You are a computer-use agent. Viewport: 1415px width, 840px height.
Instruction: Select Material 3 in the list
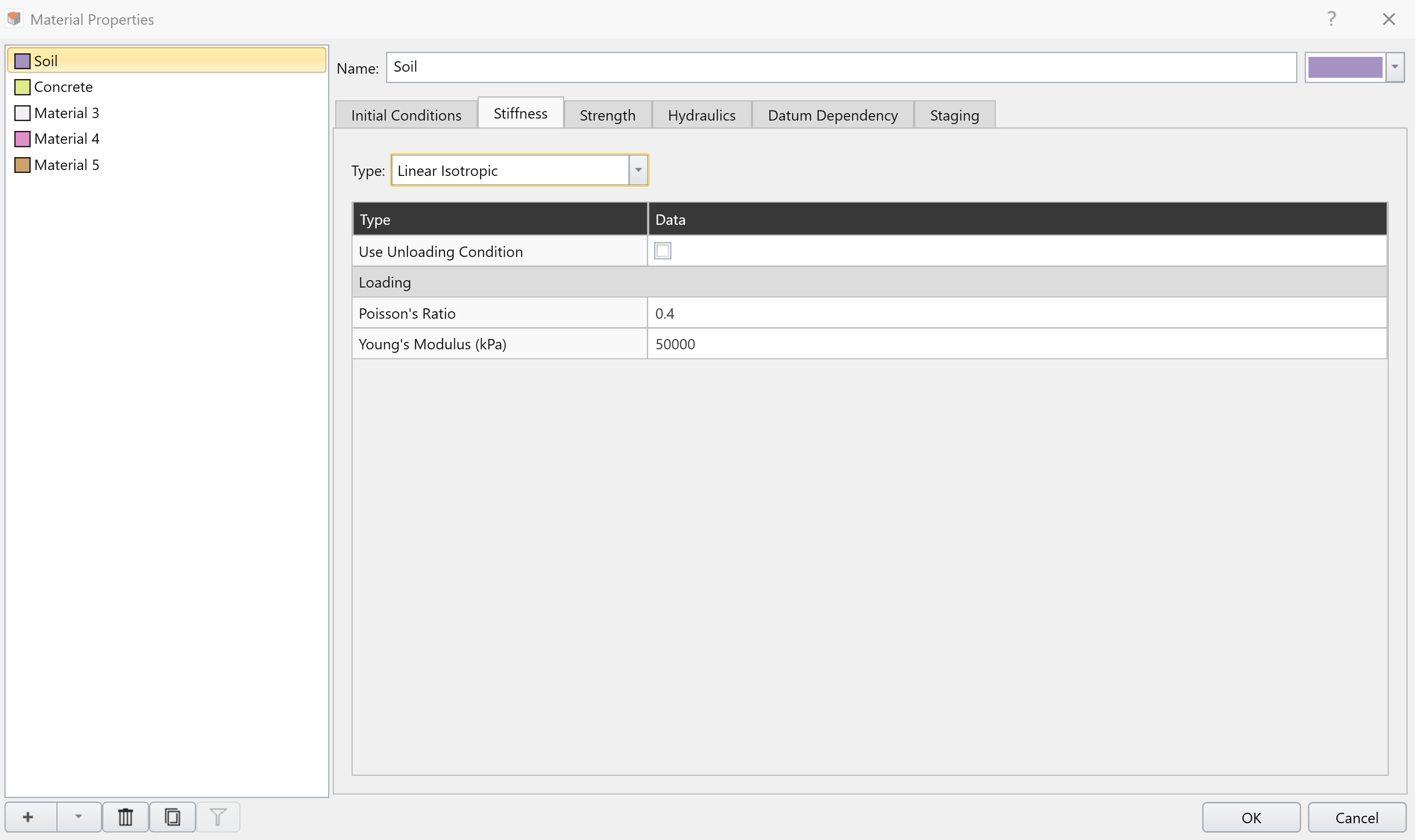pyautogui.click(x=167, y=113)
